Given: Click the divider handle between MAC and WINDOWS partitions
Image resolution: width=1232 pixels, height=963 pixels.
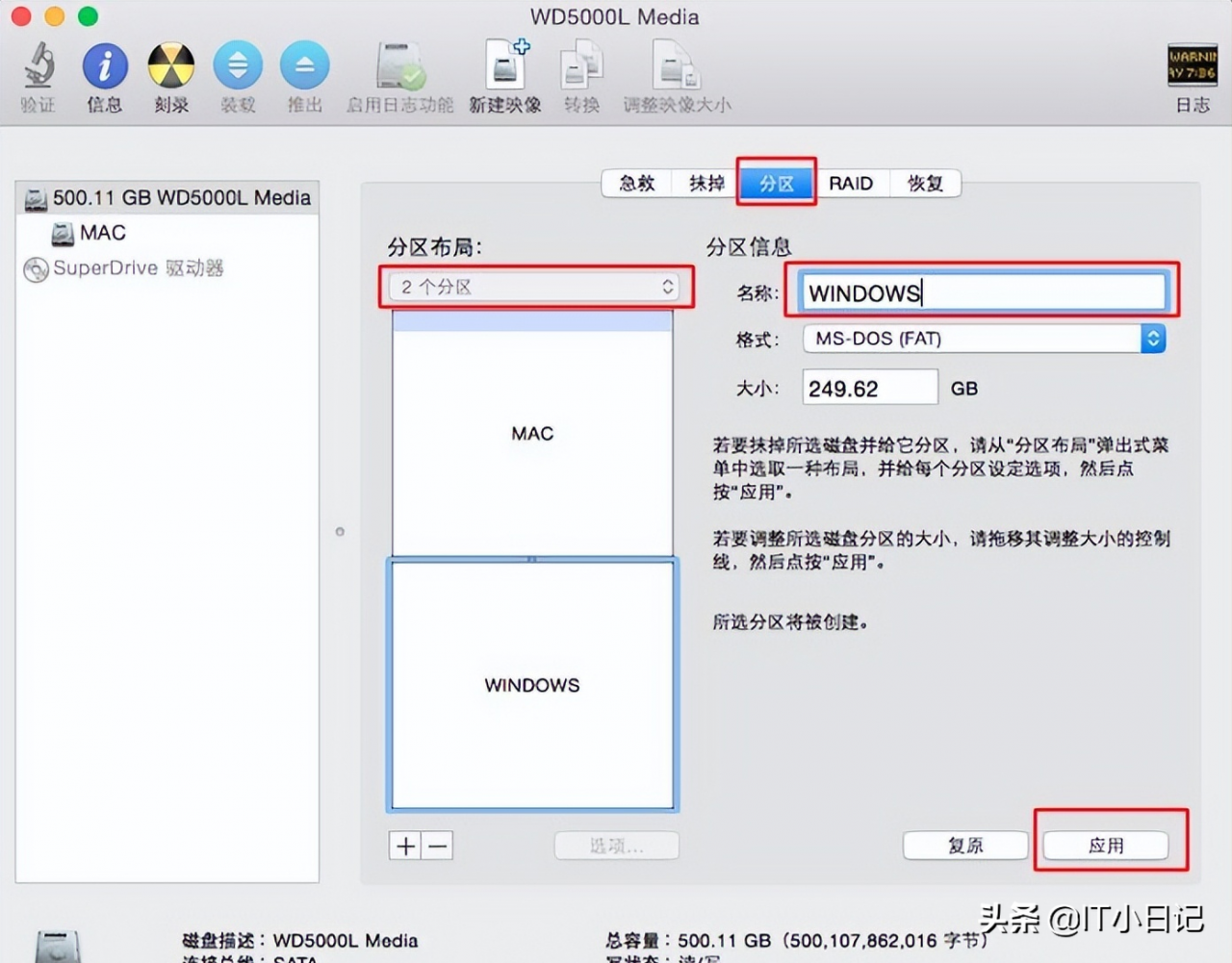Looking at the screenshot, I should pyautogui.click(x=532, y=559).
